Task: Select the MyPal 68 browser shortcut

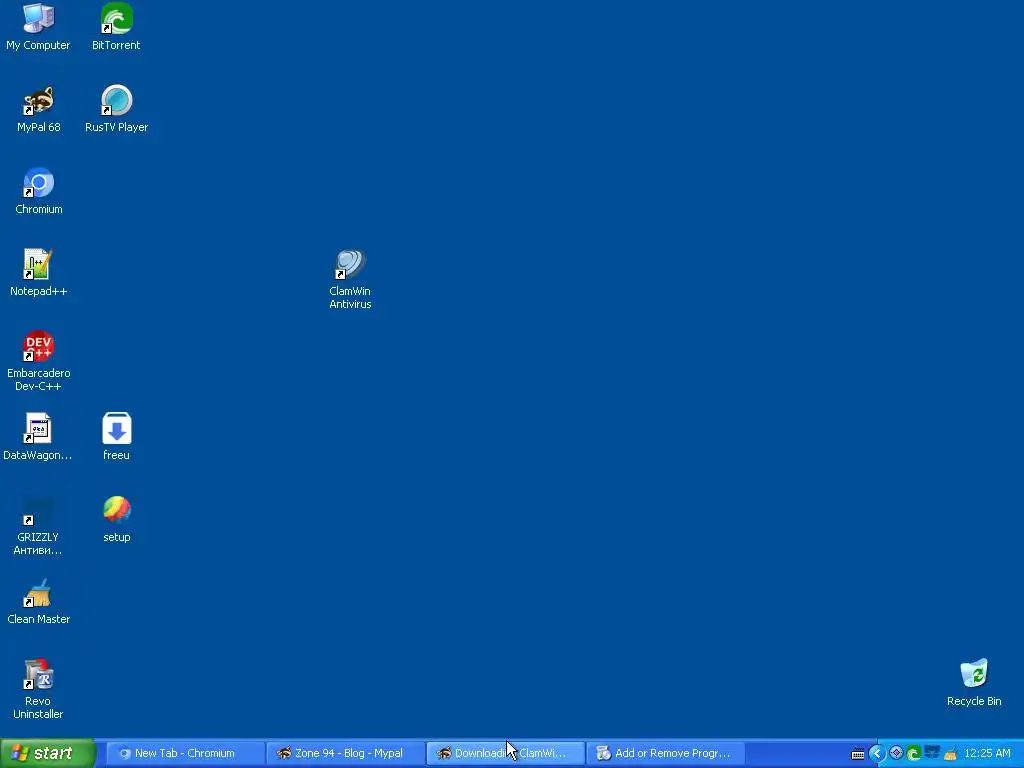Action: (x=39, y=109)
